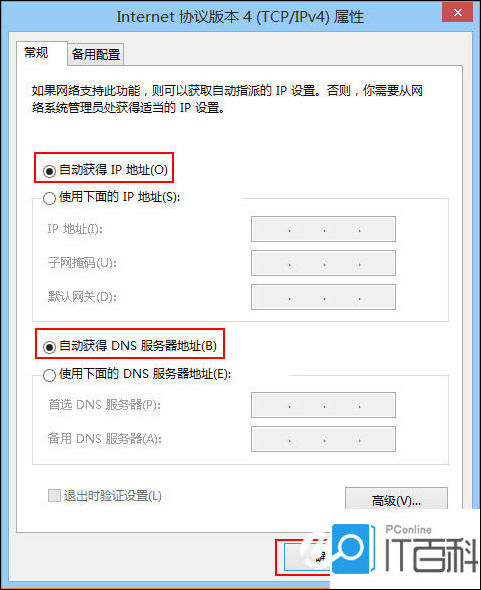Screen dimensions: 481x590
Task: Select 自动获得 DNS 服务器地址(B) radio button
Action: 49,347
